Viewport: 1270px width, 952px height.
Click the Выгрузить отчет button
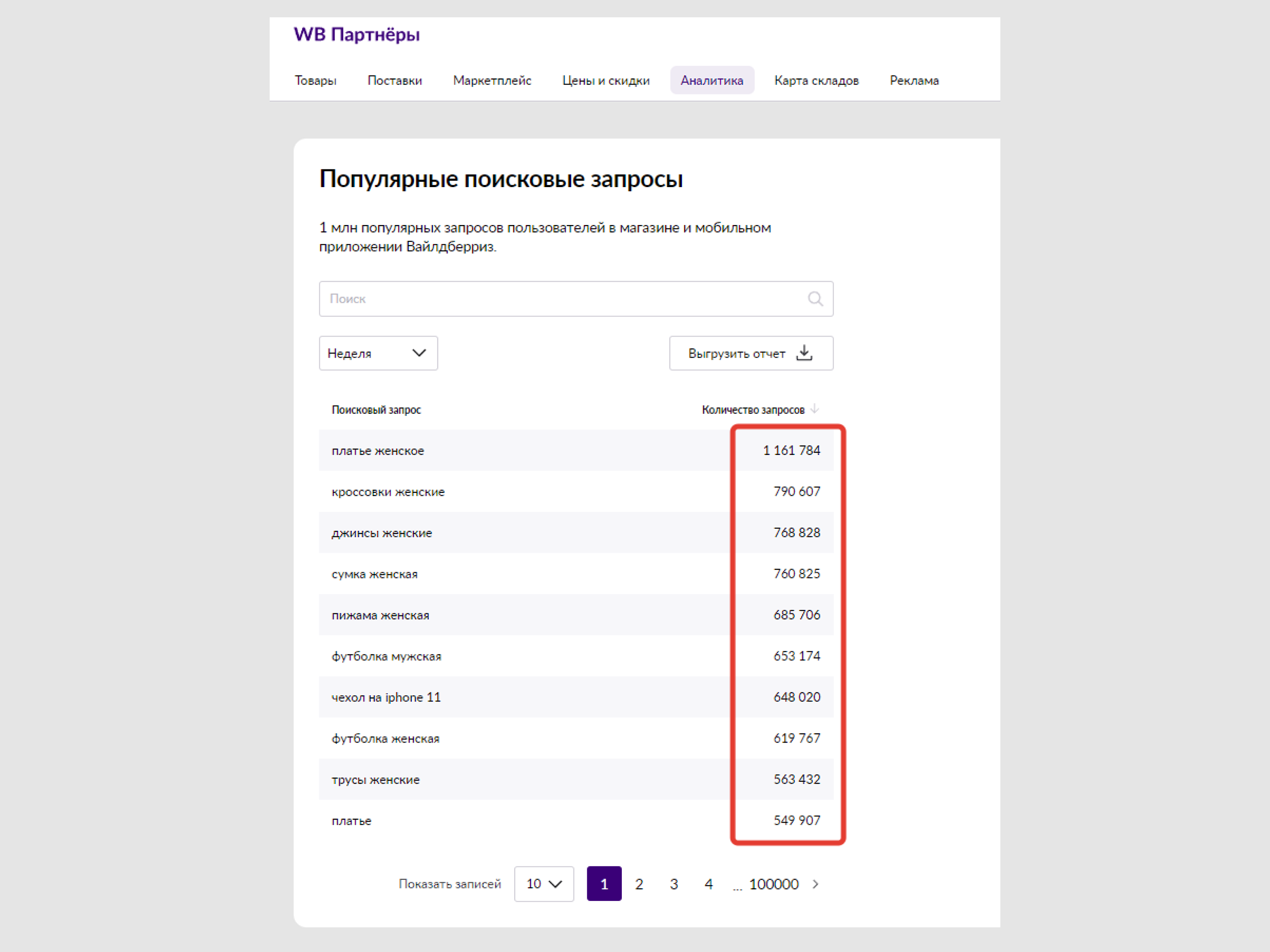tap(751, 353)
